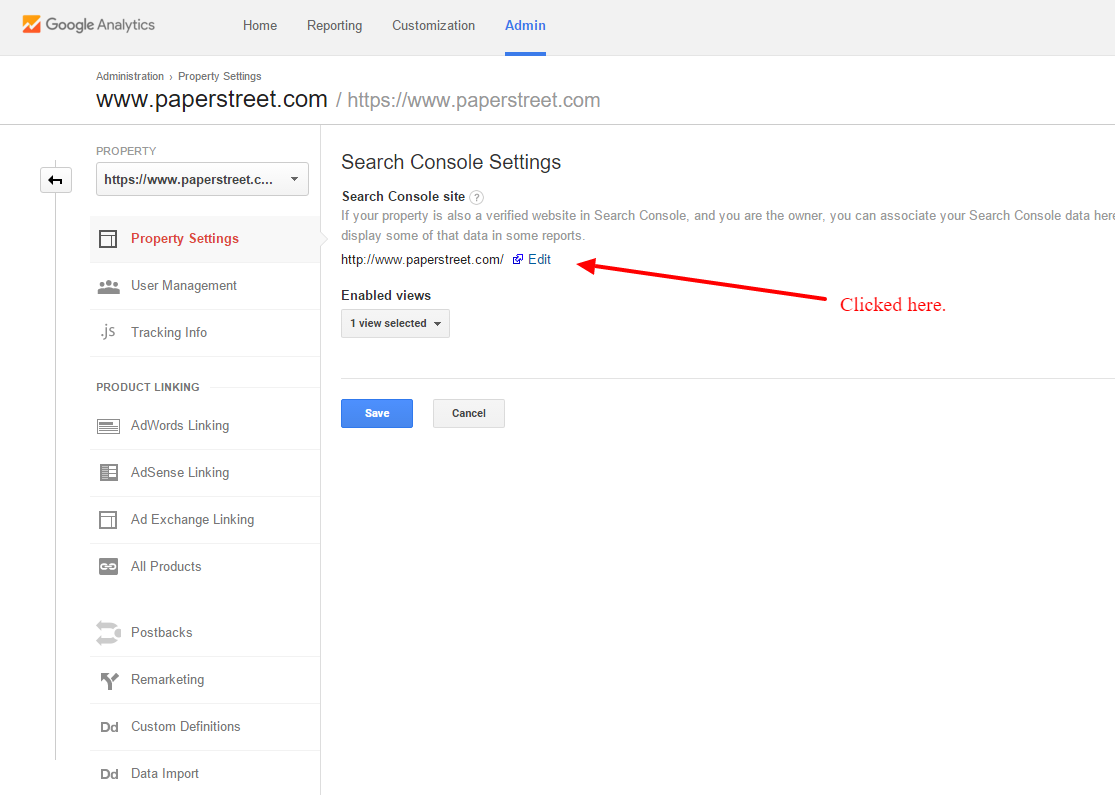The height and width of the screenshot is (795, 1115).
Task: Click the AdSense Linking icon
Action: (x=108, y=472)
